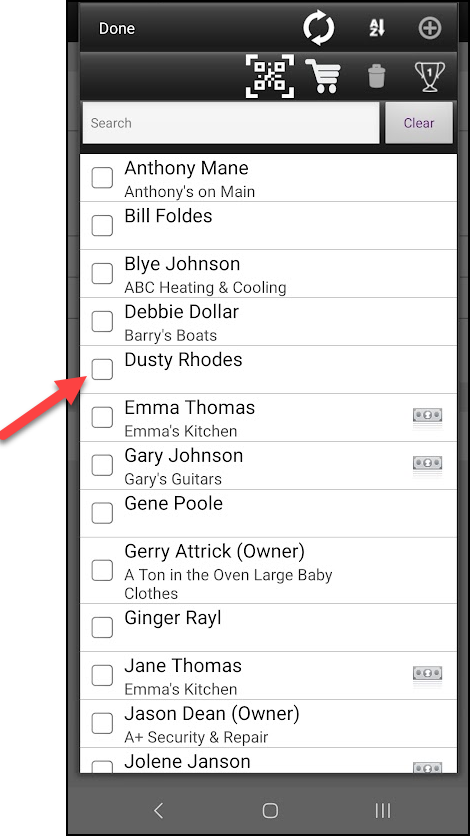Tap the Android back navigation button
470x836 pixels.
pyautogui.click(x=158, y=811)
